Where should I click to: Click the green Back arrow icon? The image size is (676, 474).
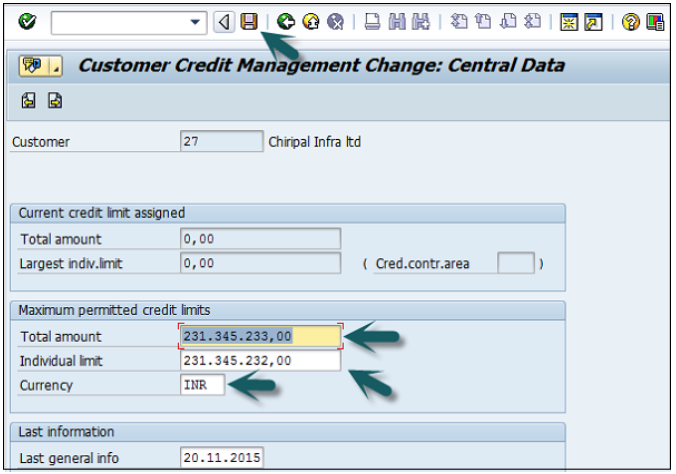[x=287, y=21]
